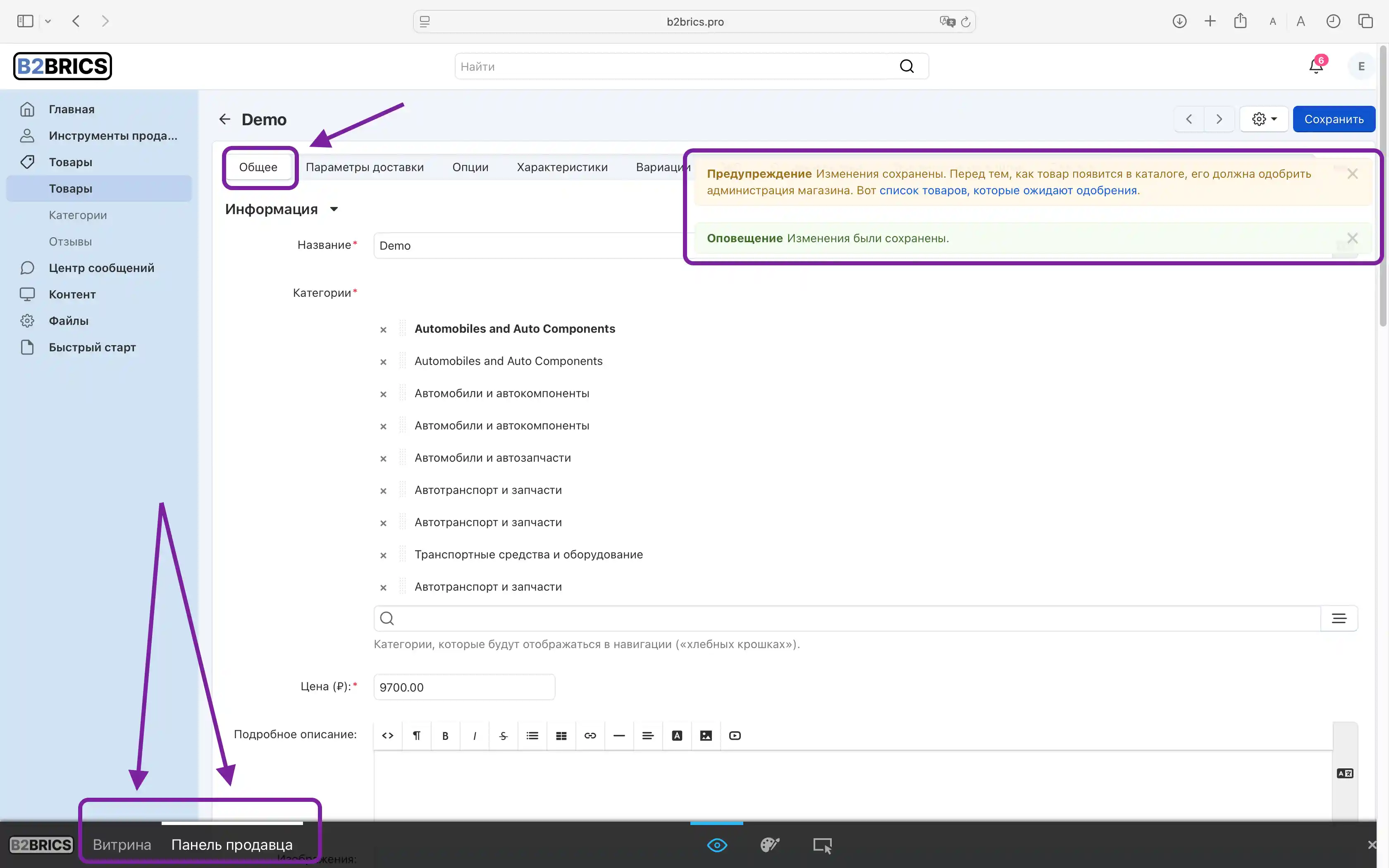Open the user profile menu 'E'
1389x868 pixels.
pyautogui.click(x=1361, y=67)
